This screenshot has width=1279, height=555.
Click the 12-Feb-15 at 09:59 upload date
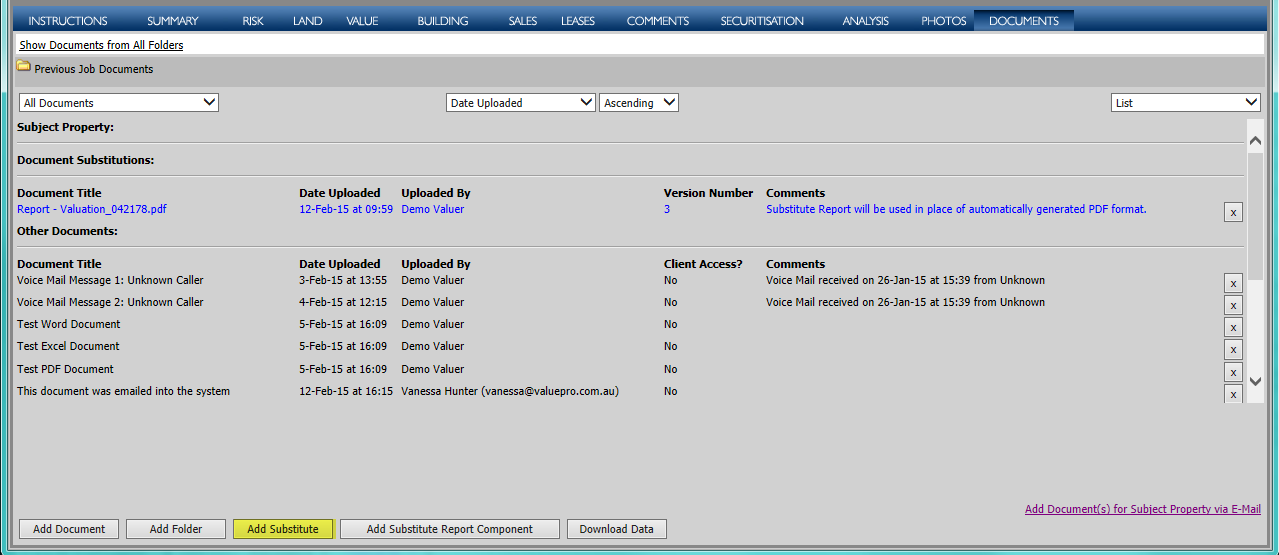click(x=346, y=209)
